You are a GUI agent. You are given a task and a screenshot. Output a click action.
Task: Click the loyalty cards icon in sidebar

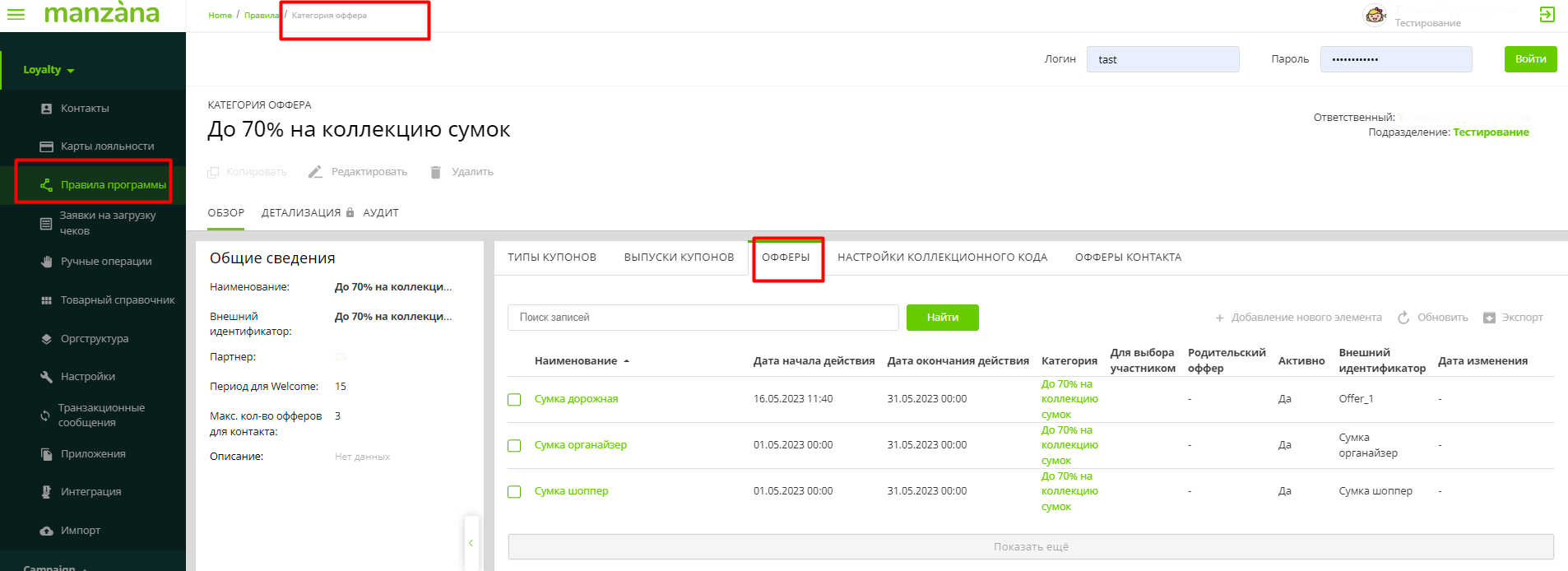tap(47, 146)
